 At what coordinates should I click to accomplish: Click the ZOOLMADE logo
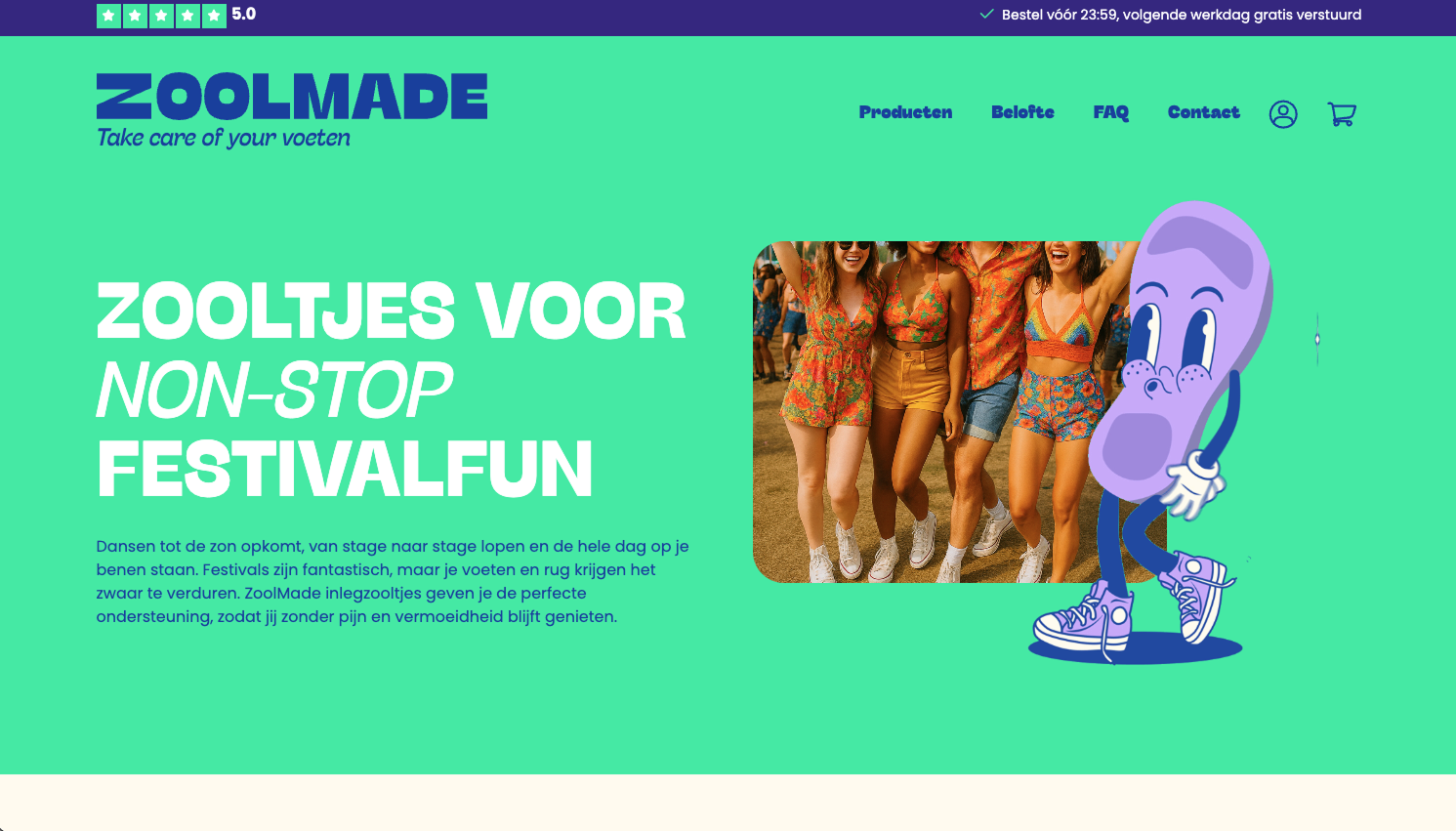pyautogui.click(x=292, y=97)
